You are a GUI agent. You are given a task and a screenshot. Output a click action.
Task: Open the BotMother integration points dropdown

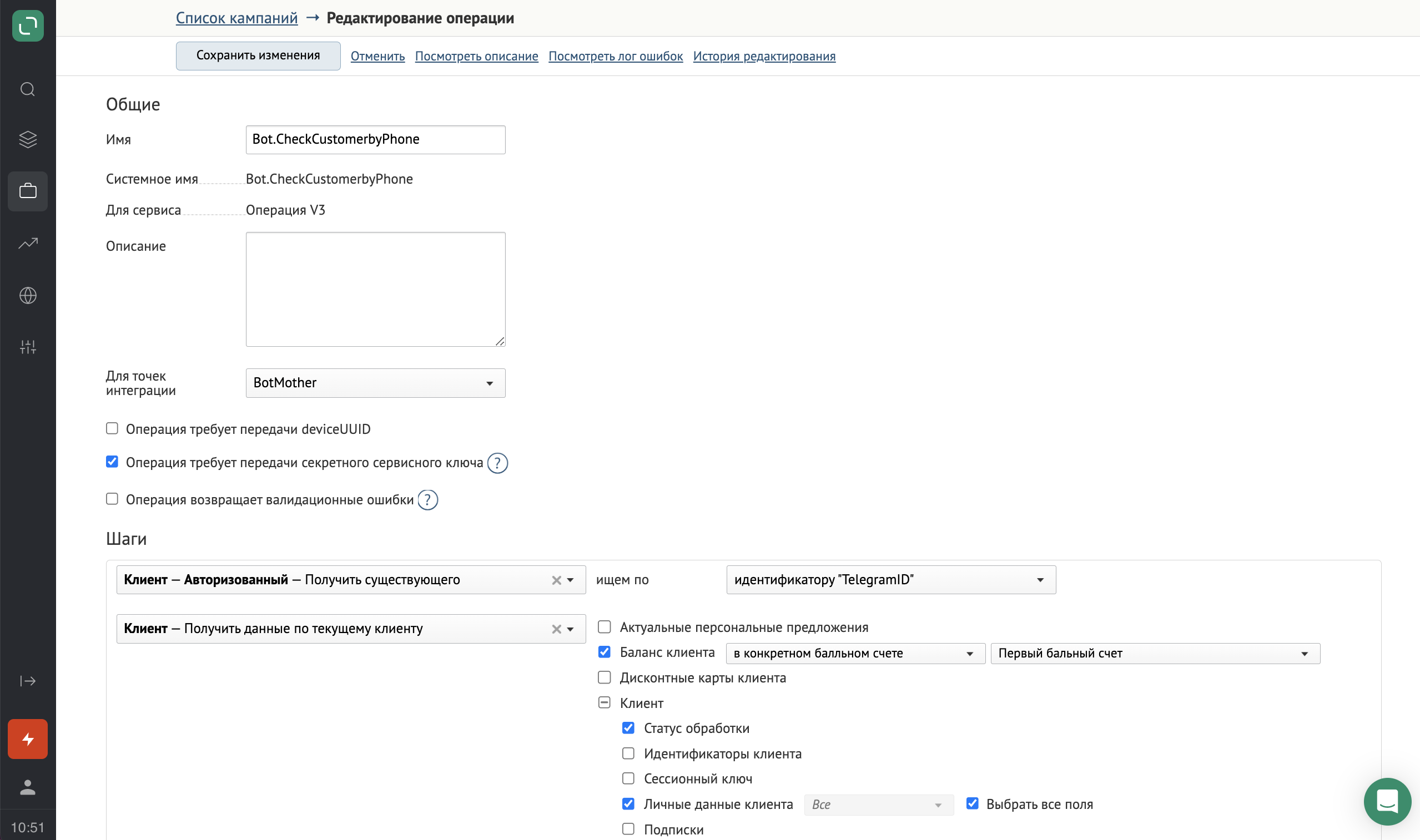[x=375, y=383]
